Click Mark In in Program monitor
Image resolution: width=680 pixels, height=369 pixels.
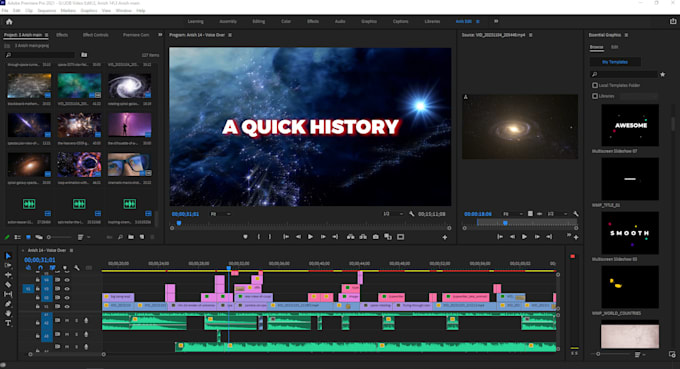pos(258,237)
